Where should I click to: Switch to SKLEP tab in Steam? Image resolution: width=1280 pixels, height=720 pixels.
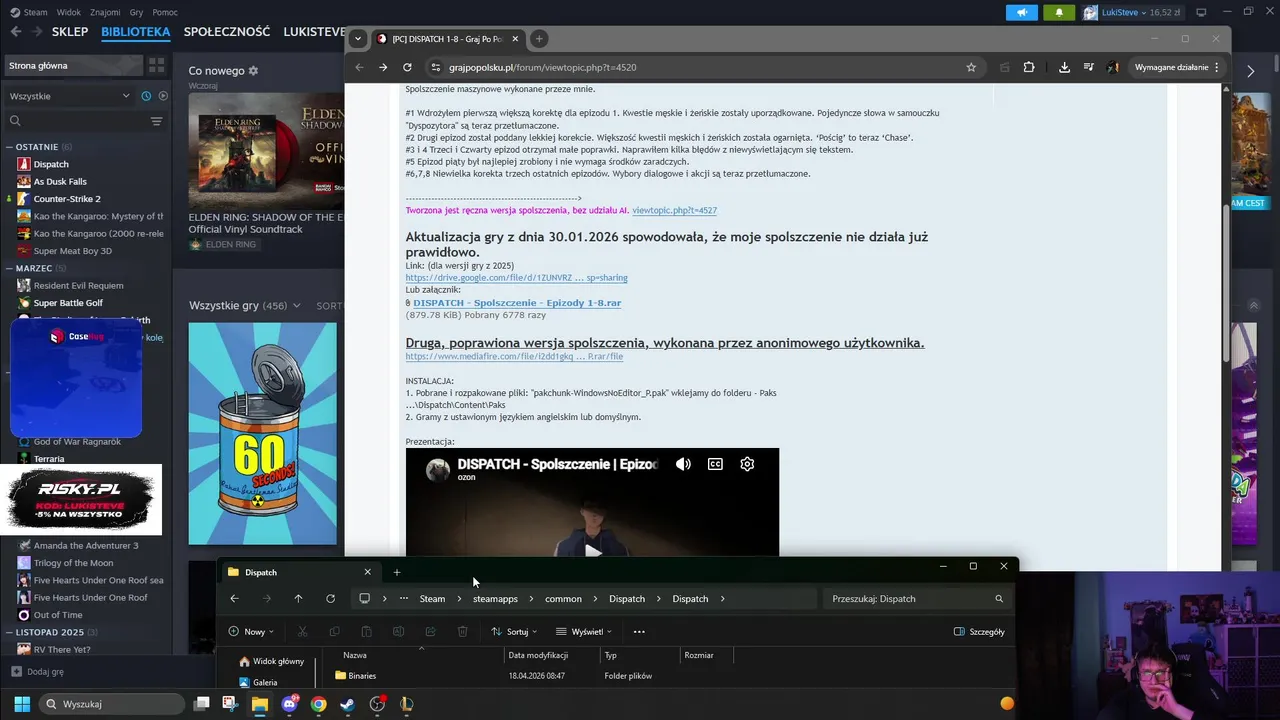(x=70, y=31)
